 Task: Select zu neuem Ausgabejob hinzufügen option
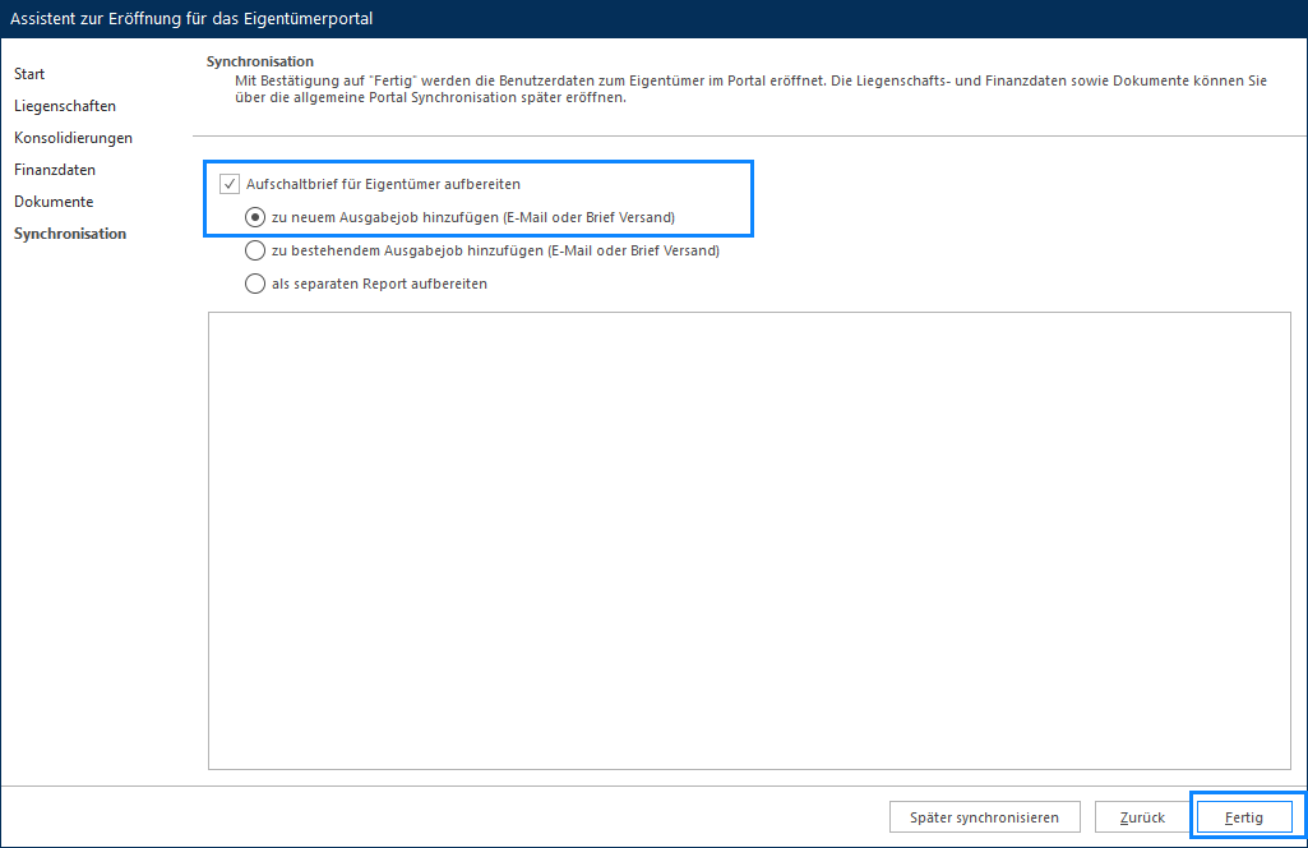tap(255, 217)
